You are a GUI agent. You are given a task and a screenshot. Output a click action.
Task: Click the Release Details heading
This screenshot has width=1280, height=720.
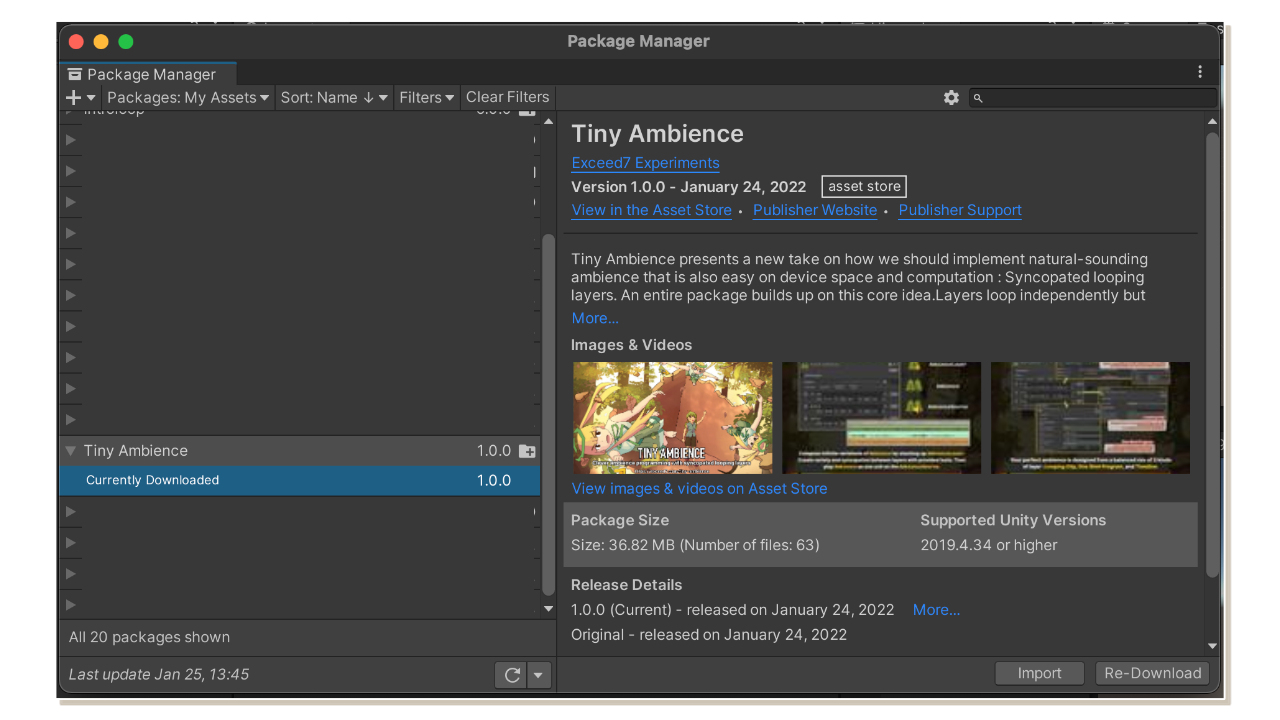coord(626,585)
